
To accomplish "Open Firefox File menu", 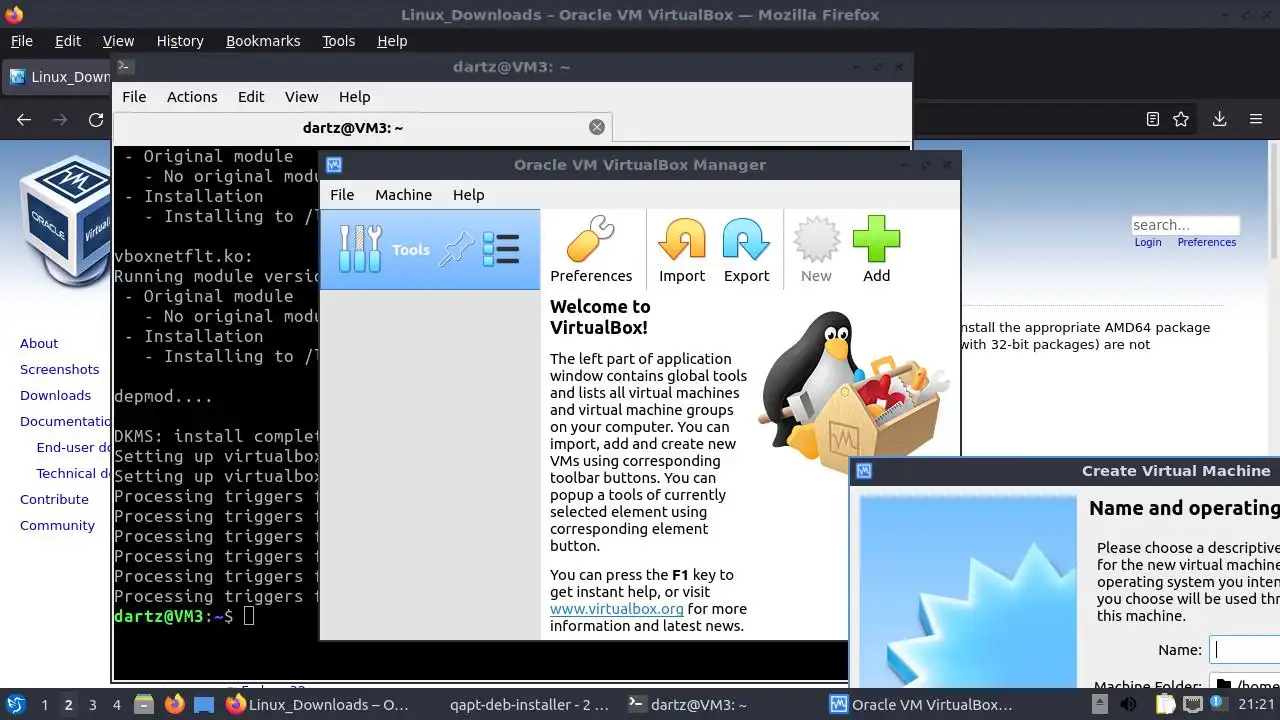I will [x=21, y=41].
